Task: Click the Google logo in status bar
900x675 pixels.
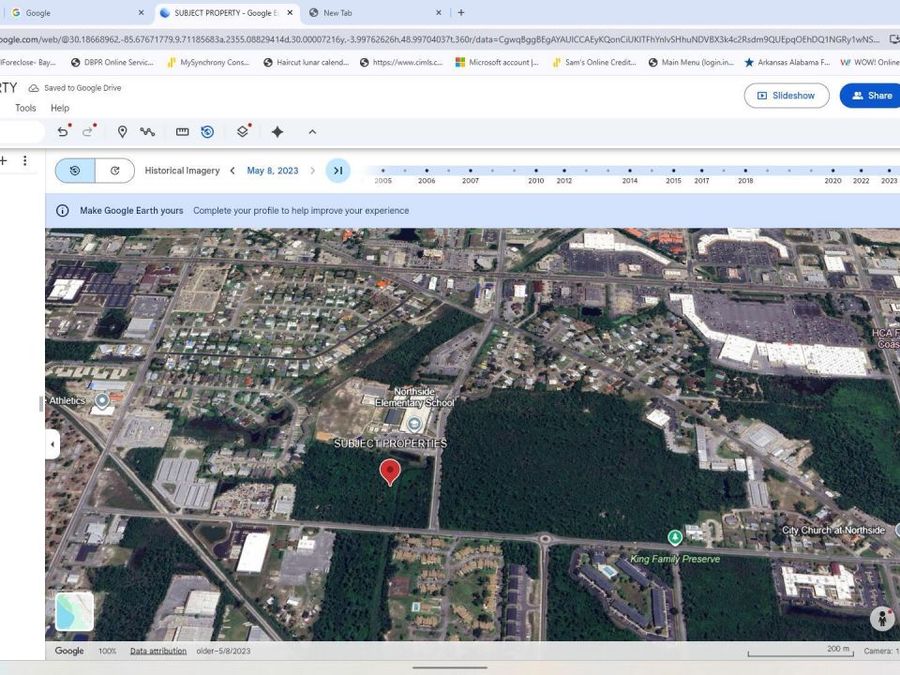Action: [x=69, y=651]
